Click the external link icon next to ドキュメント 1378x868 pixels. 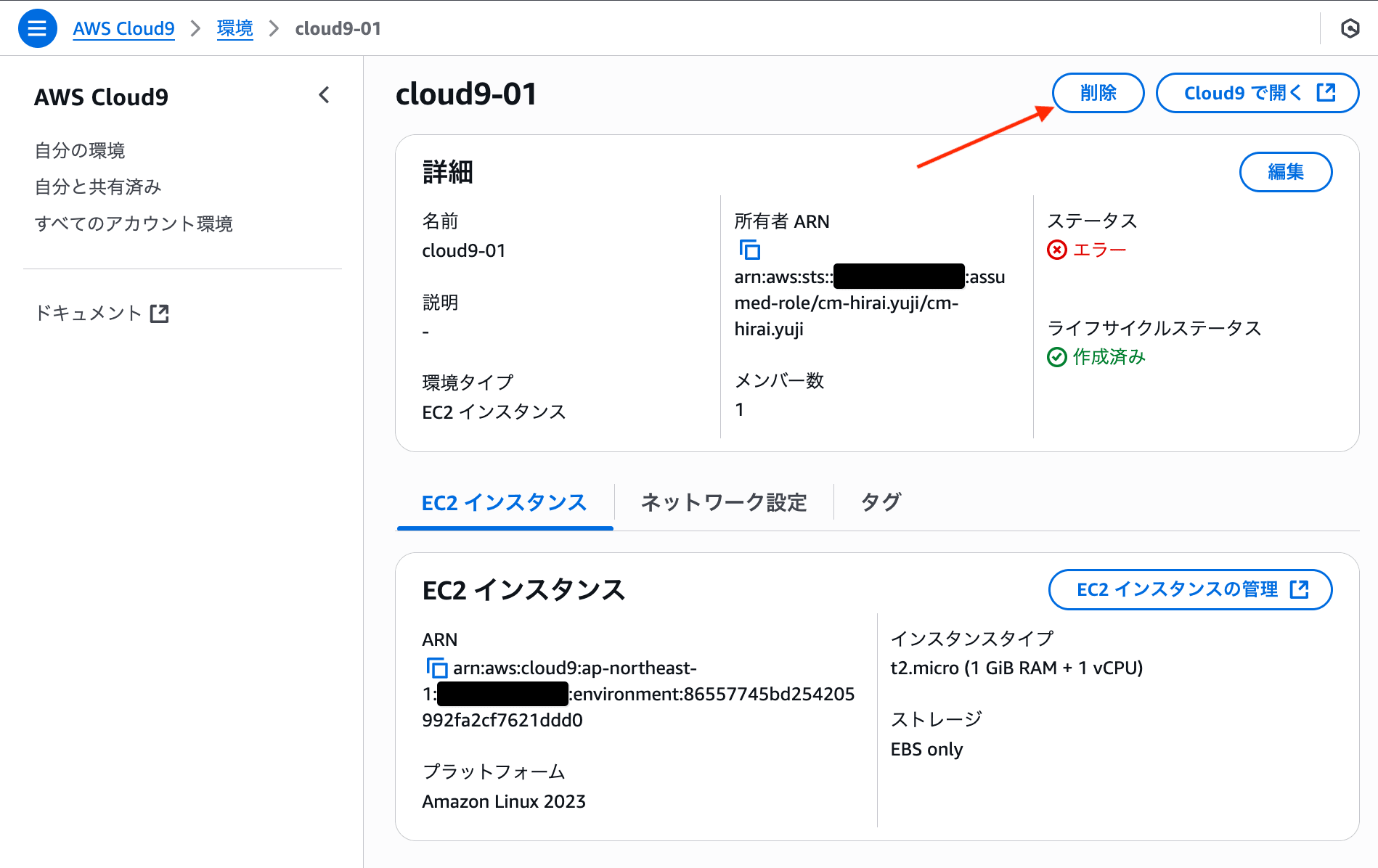pyautogui.click(x=159, y=314)
